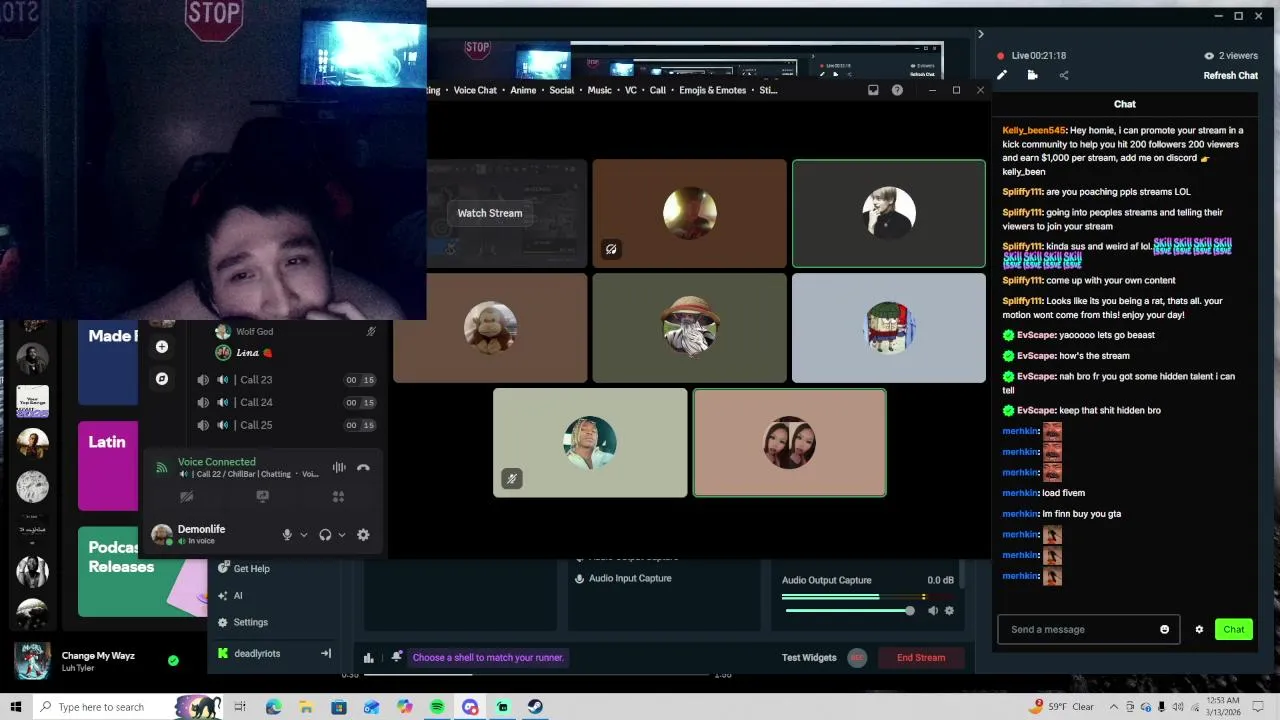Open Discord help question mark icon
This screenshot has width=1280, height=720.
click(x=897, y=90)
